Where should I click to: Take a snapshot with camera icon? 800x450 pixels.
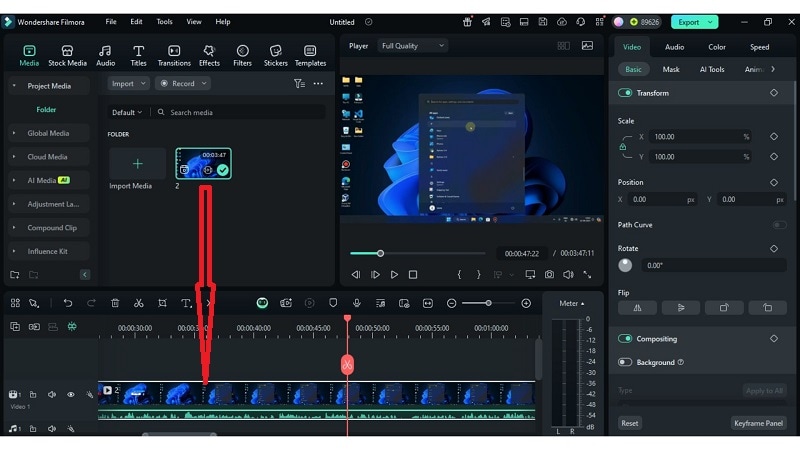(x=549, y=274)
